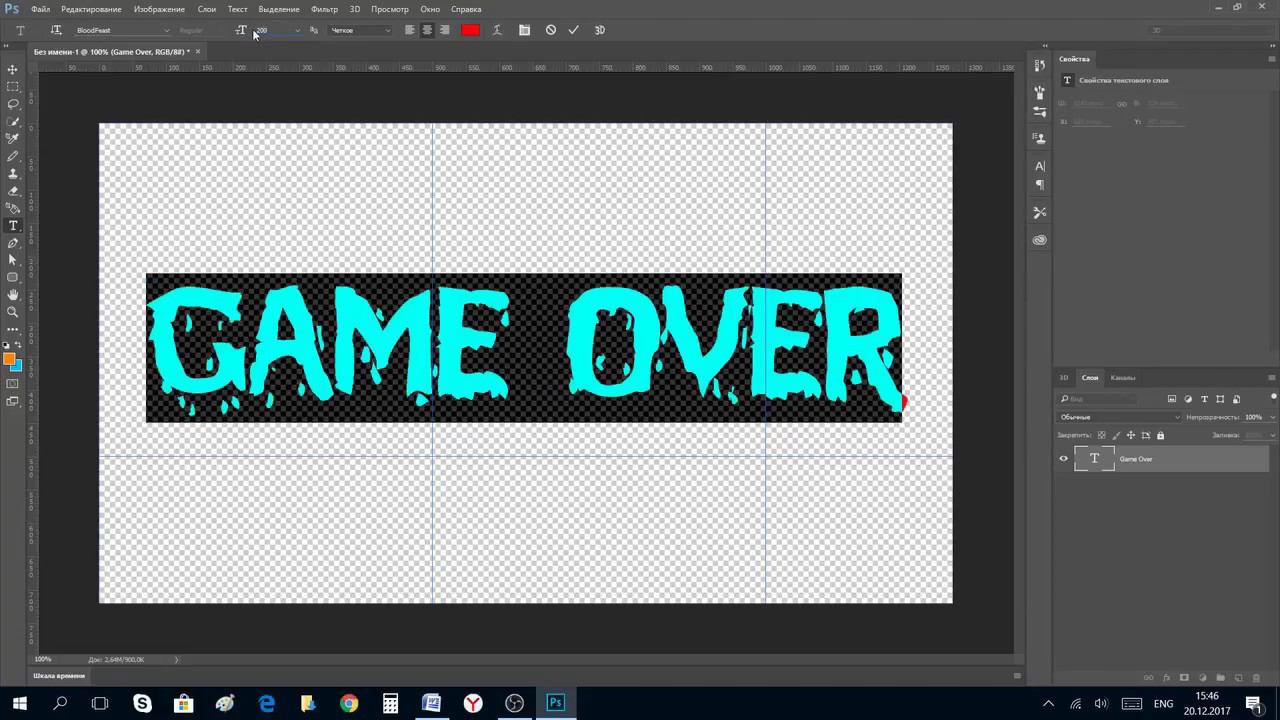
Task: Select the Game Over layer thumbnail
Action: point(1094,459)
